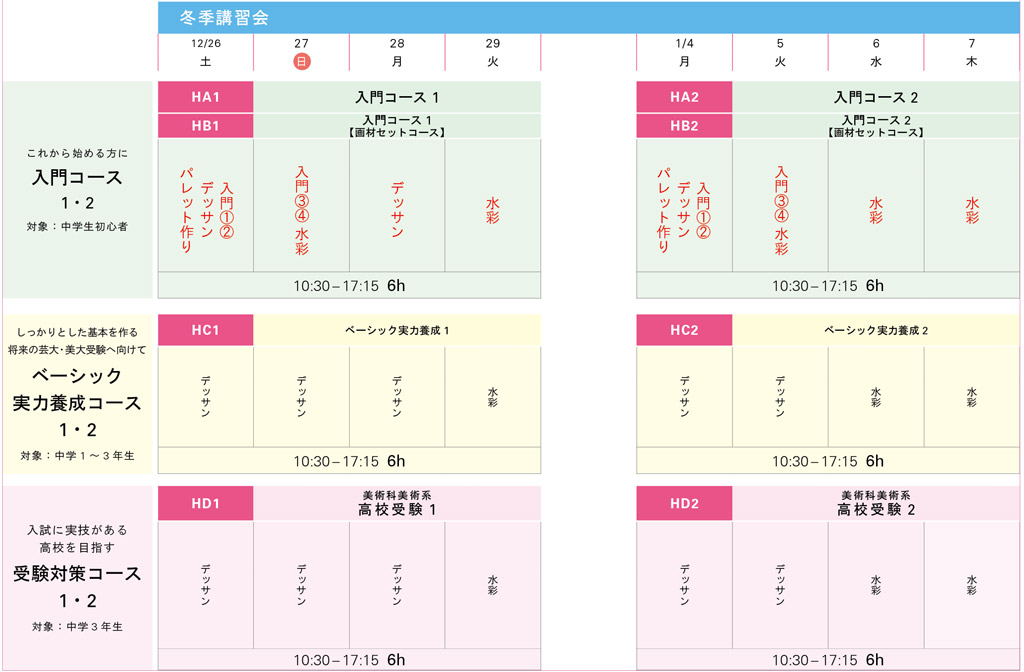
Task: Click the 1/4 月 date header
Action: [684, 52]
